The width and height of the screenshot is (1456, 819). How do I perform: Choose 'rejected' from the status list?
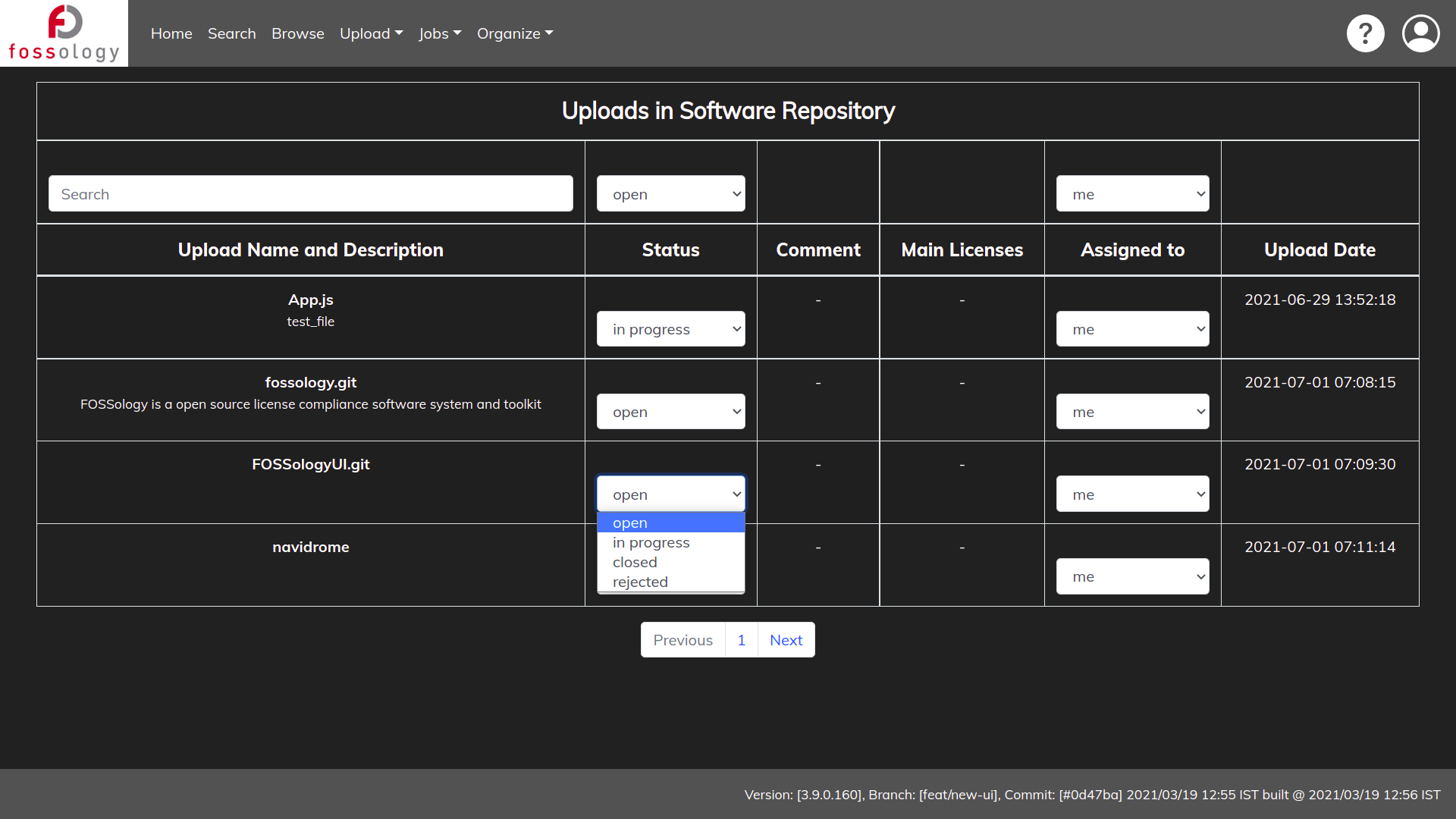click(x=671, y=582)
